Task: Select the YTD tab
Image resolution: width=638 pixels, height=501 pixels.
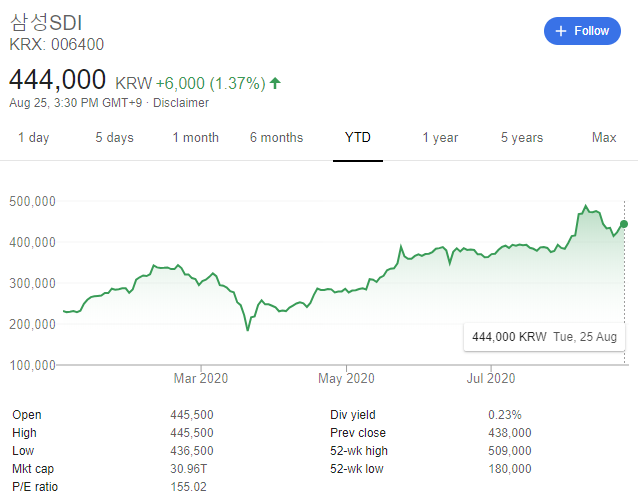Action: click(x=358, y=138)
